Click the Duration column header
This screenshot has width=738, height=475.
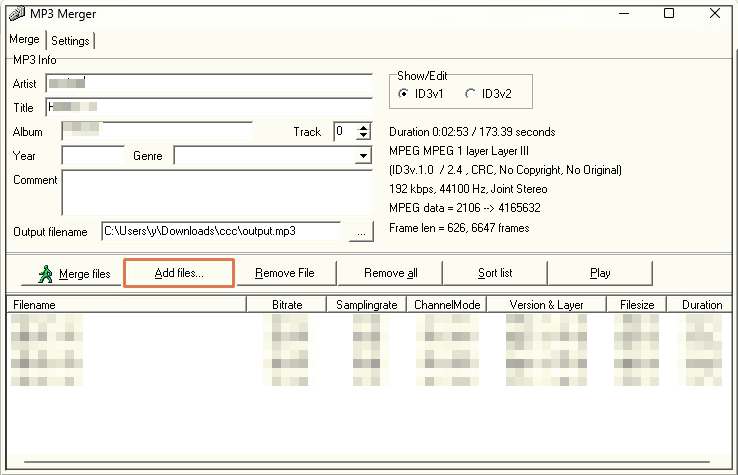(700, 305)
